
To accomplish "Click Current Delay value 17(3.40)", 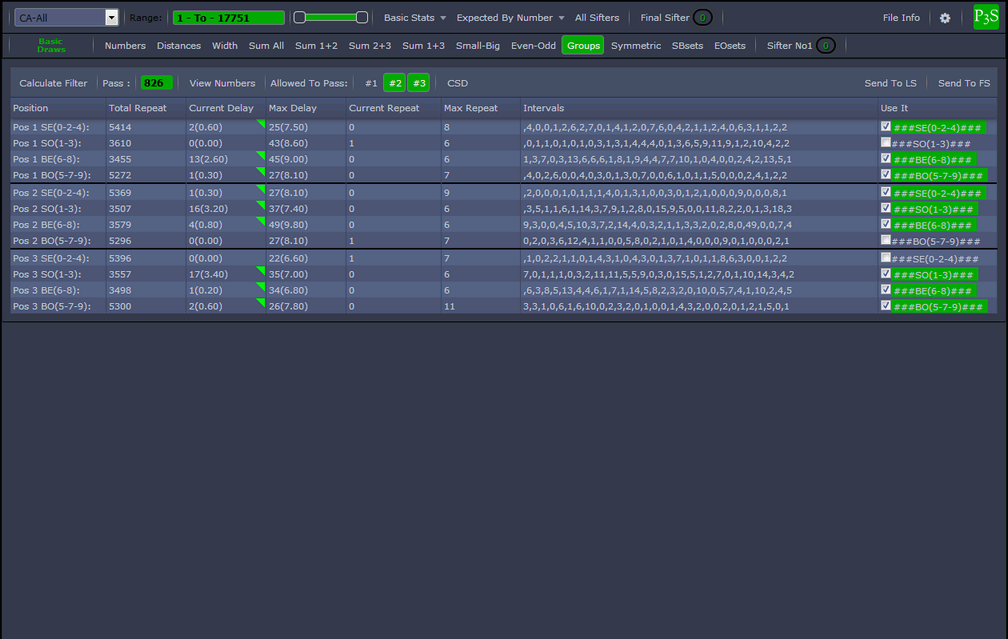I will click(206, 274).
